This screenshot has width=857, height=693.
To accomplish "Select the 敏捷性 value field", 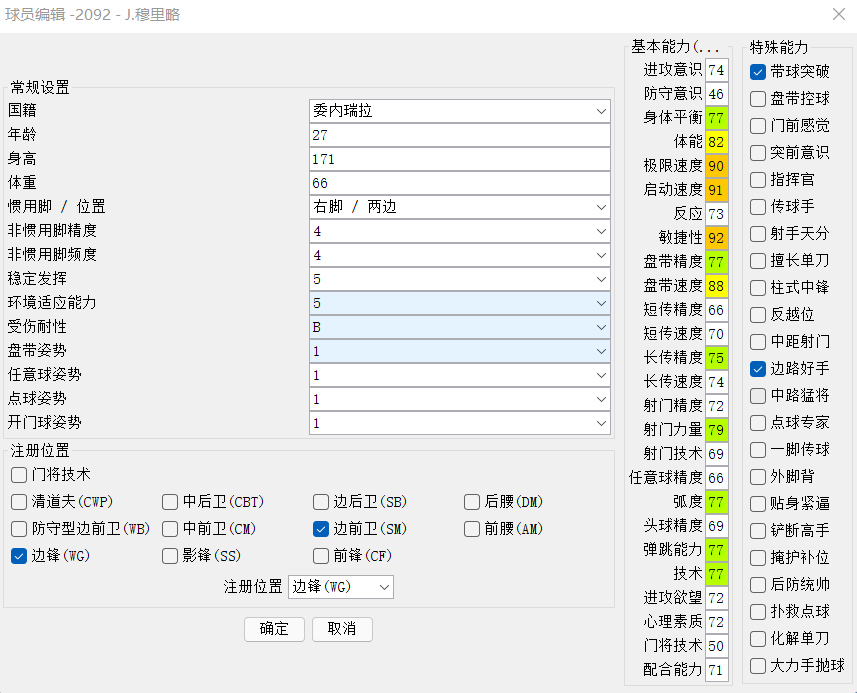I will pyautogui.click(x=717, y=238).
